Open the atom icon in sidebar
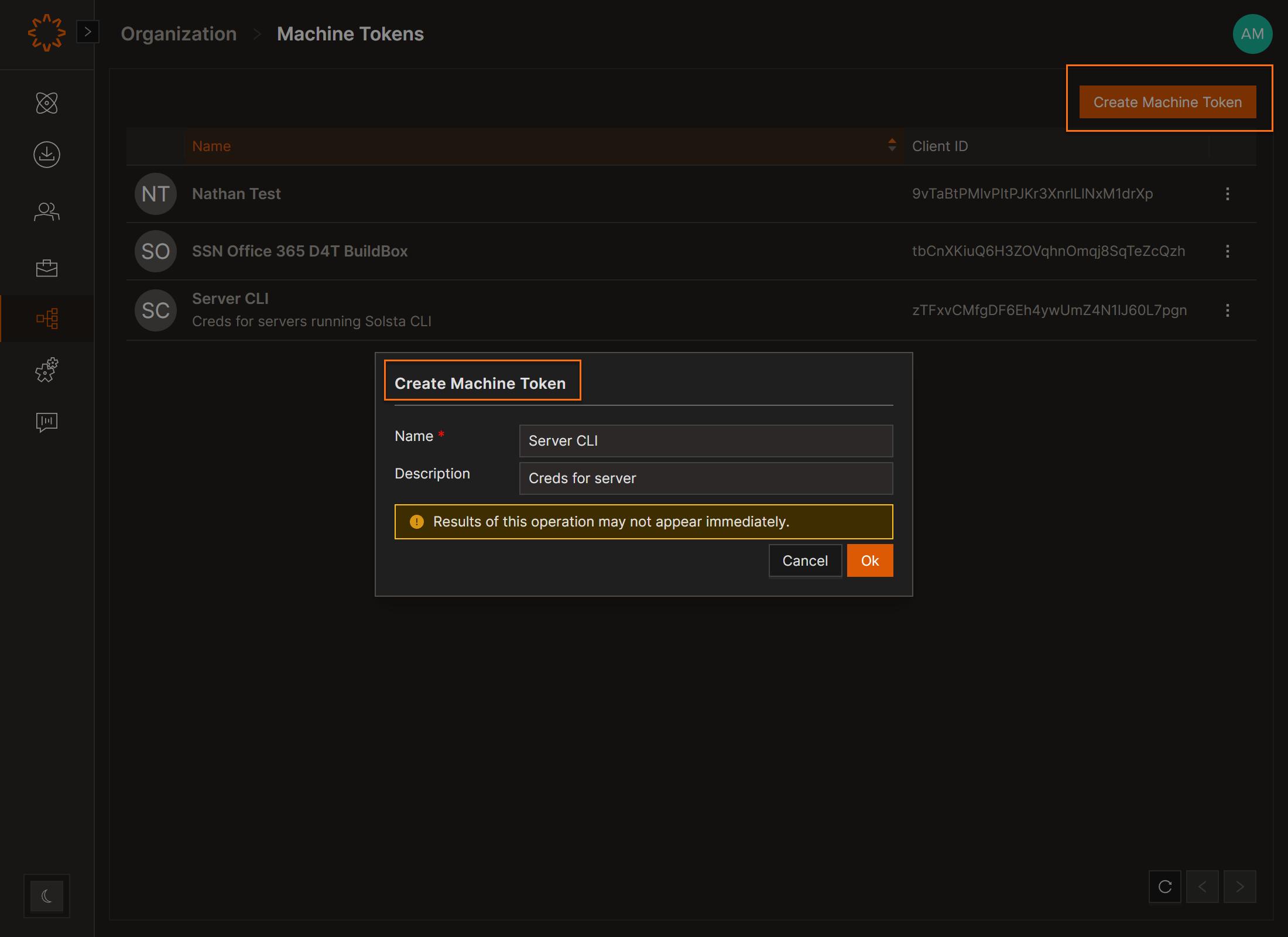 pos(47,103)
